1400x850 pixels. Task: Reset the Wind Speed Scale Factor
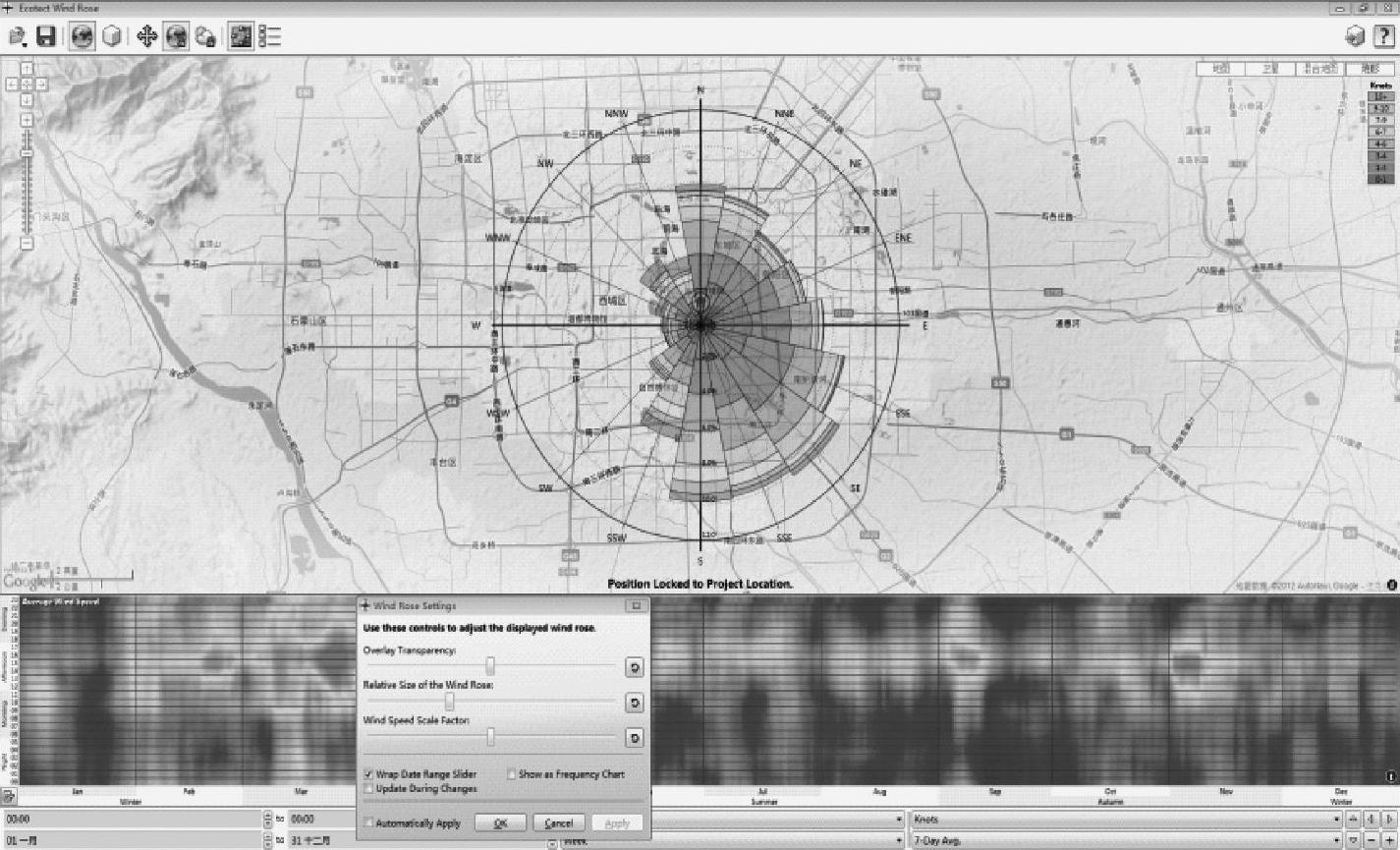point(635,738)
